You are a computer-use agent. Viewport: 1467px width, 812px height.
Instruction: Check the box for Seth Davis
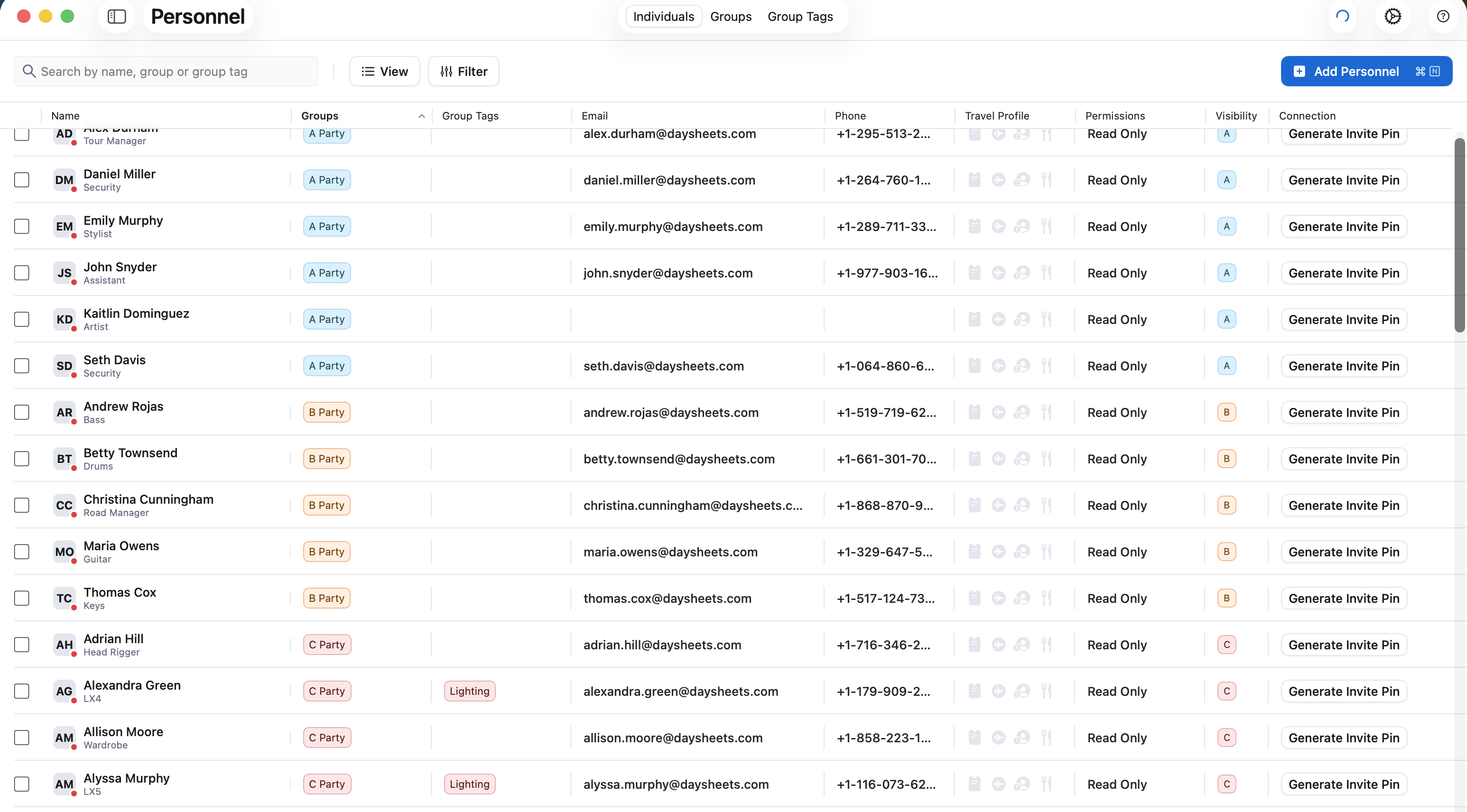click(22, 366)
